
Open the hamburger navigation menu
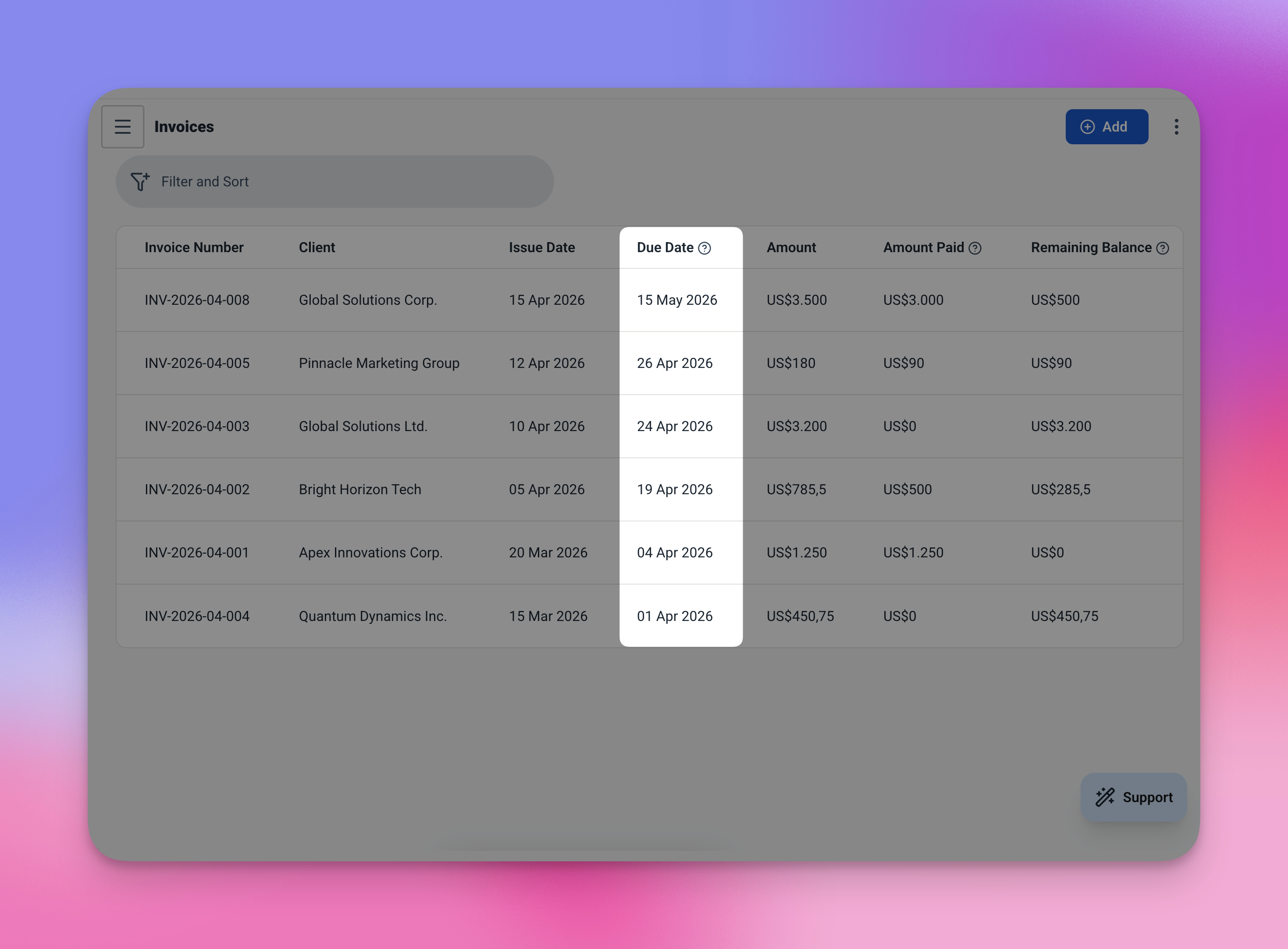pyautogui.click(x=122, y=126)
